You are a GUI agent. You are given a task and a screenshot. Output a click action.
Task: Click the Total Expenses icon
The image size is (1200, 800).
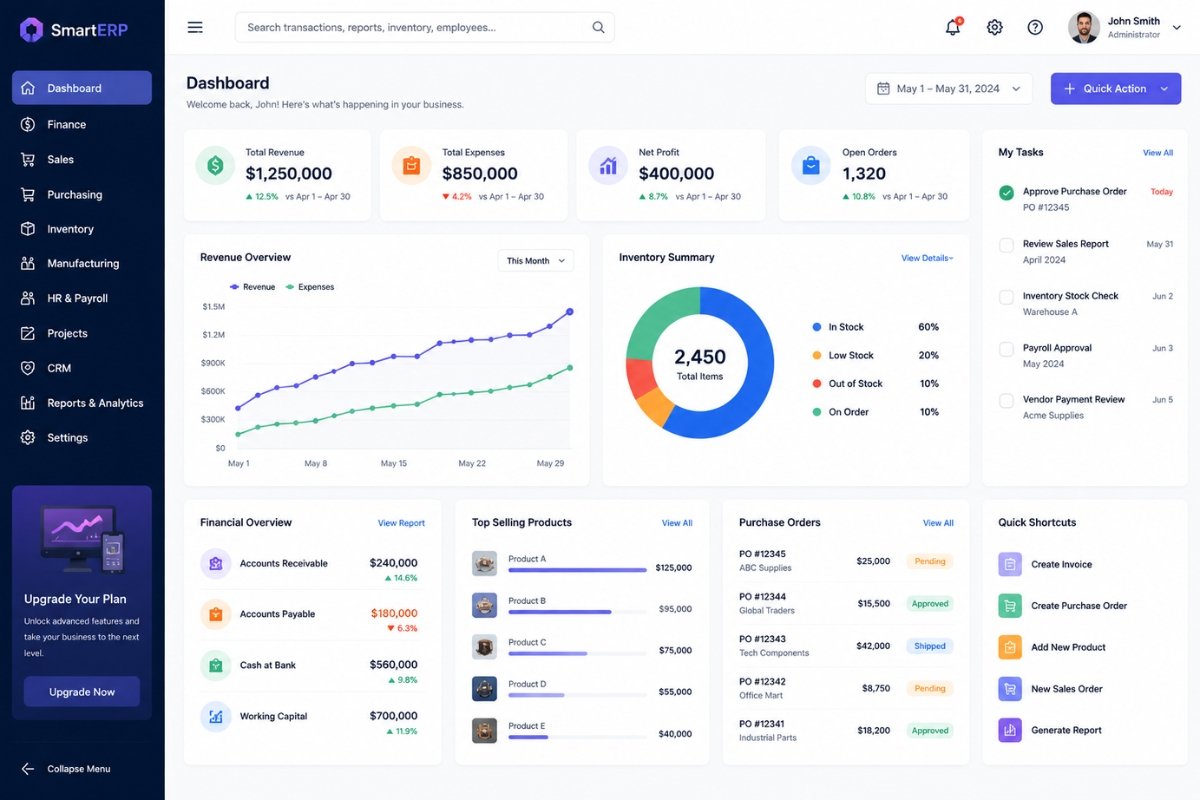click(411, 165)
